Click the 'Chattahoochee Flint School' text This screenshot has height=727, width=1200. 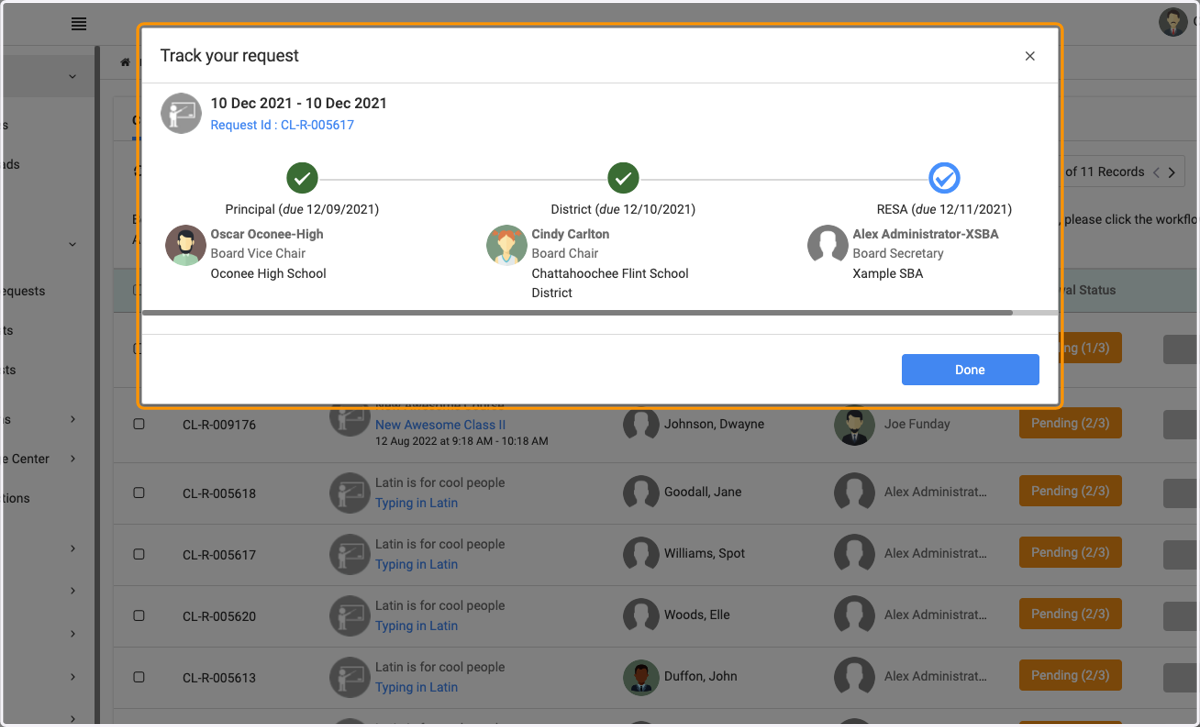(x=610, y=273)
